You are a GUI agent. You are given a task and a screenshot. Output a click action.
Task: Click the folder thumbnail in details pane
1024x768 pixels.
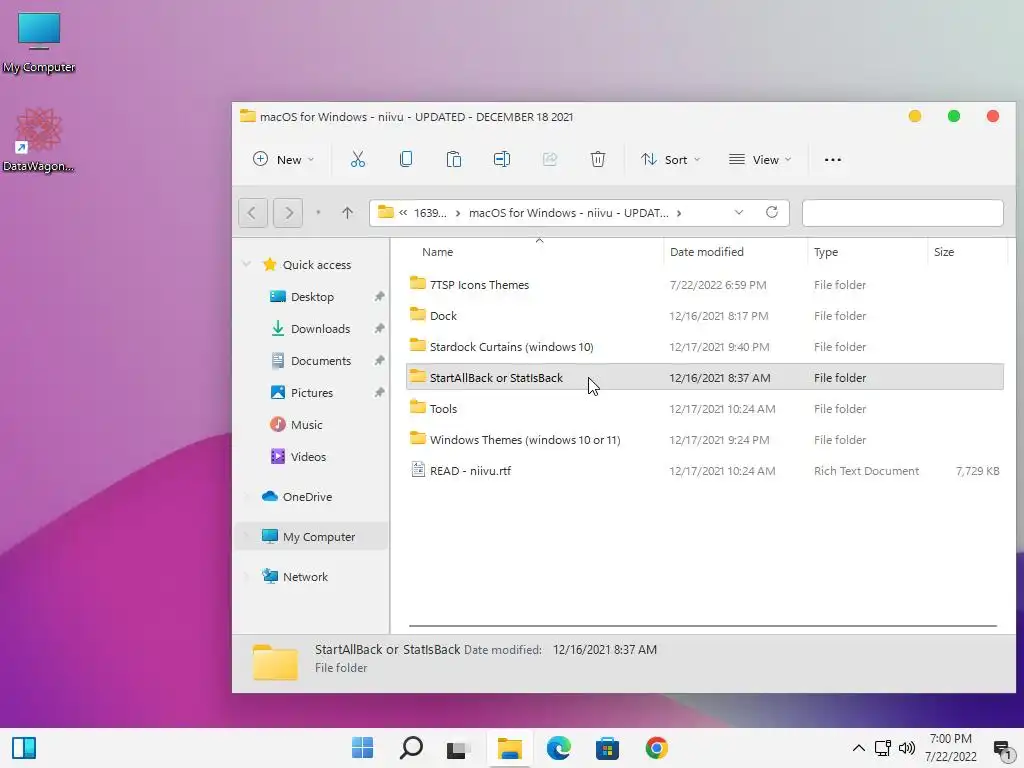(275, 662)
